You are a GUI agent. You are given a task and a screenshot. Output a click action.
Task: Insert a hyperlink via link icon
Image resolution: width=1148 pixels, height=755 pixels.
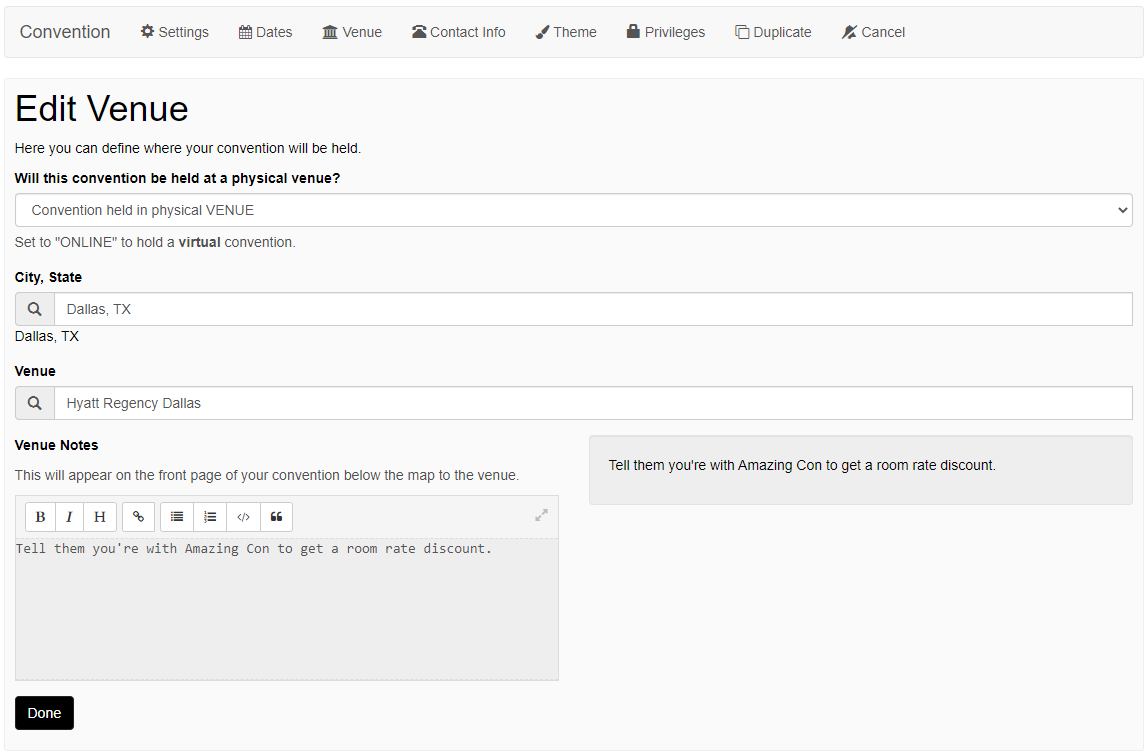138,517
